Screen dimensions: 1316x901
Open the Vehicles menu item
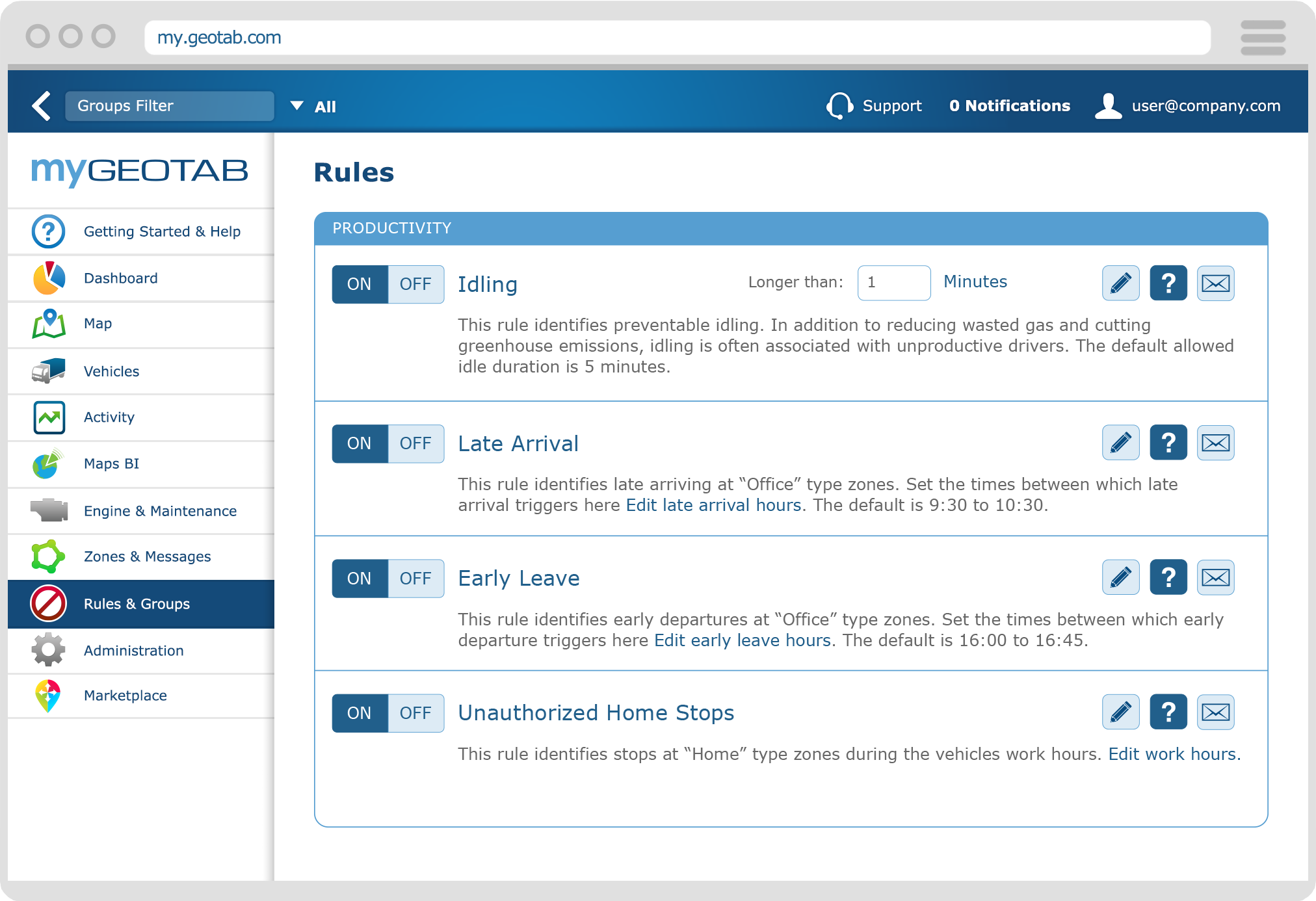pos(141,371)
